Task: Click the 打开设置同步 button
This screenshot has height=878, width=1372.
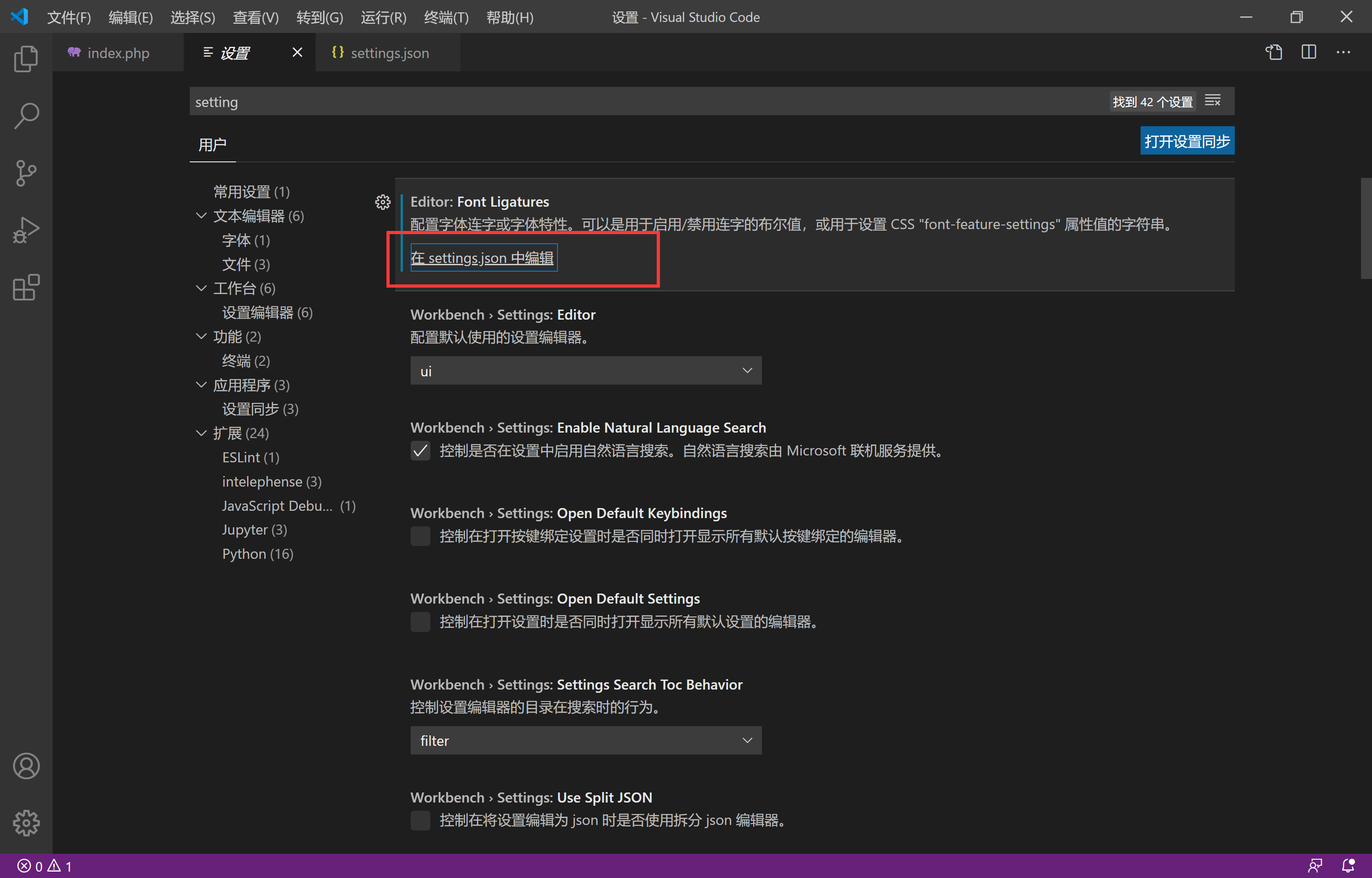Action: [1187, 140]
